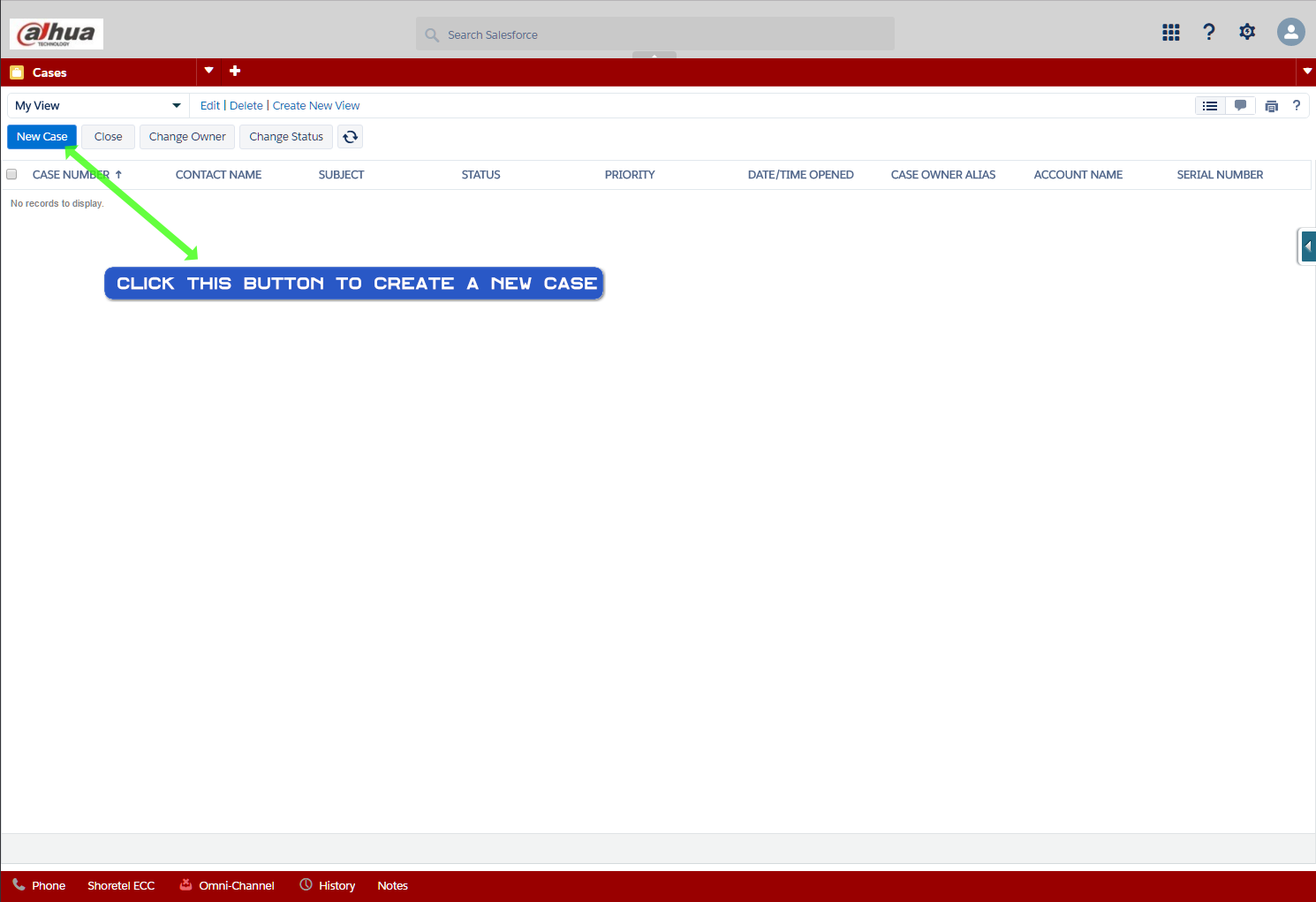Click the 'No records to display.' text
The width and height of the screenshot is (1316, 902).
coord(57,203)
